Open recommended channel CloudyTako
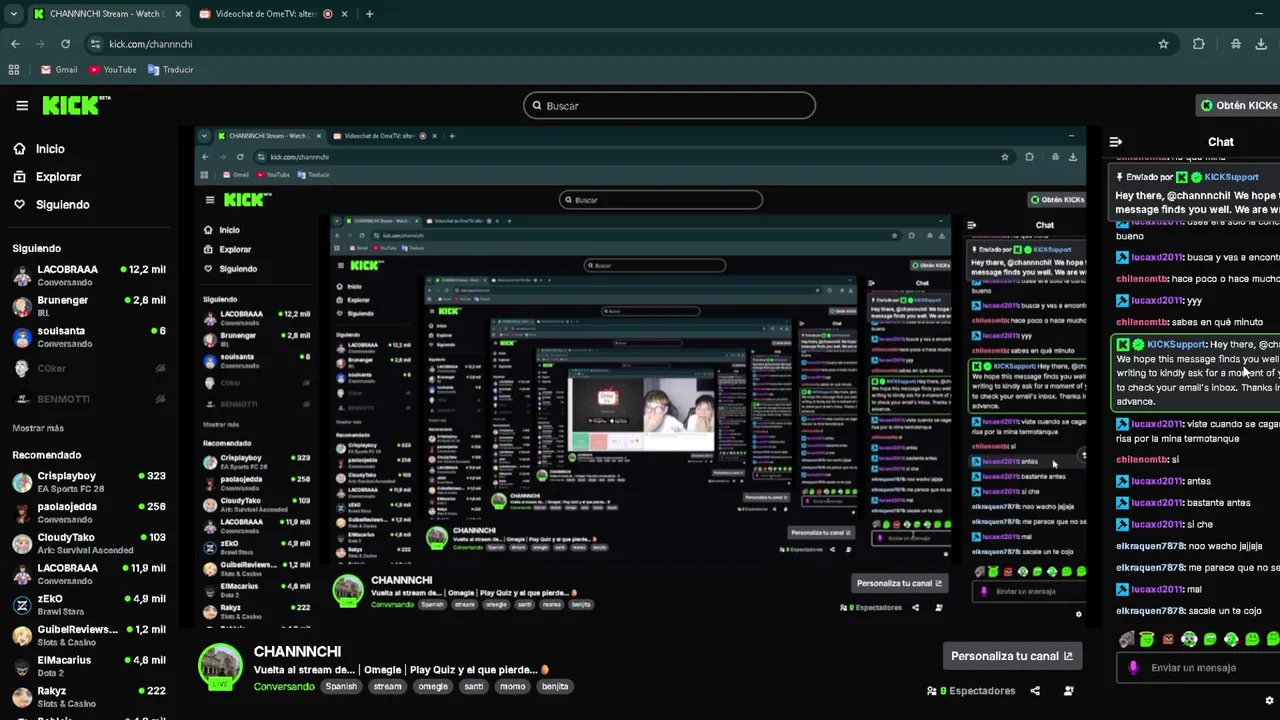Viewport: 1280px width, 720px height. 89,543
